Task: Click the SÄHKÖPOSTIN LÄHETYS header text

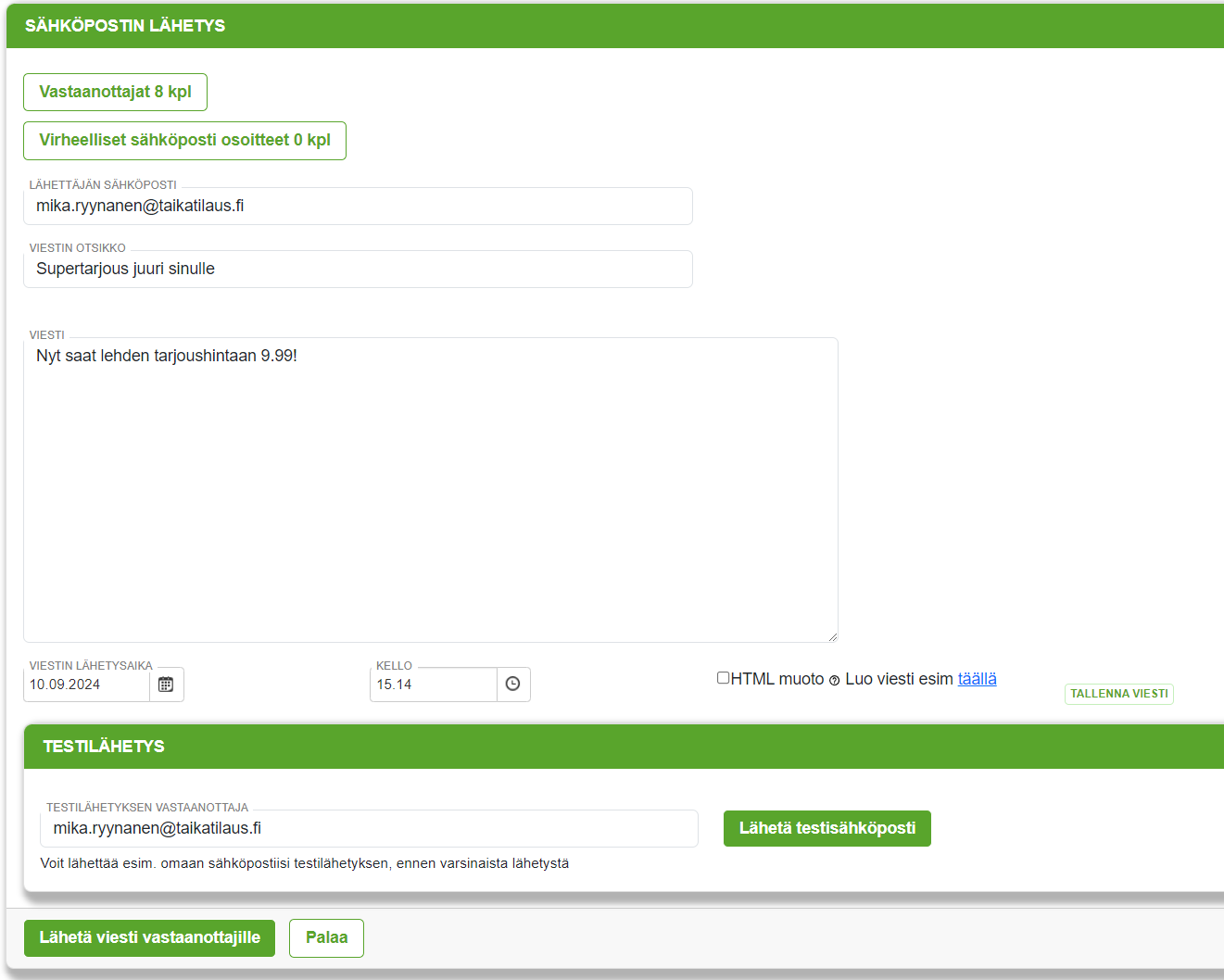Action: 125,26
